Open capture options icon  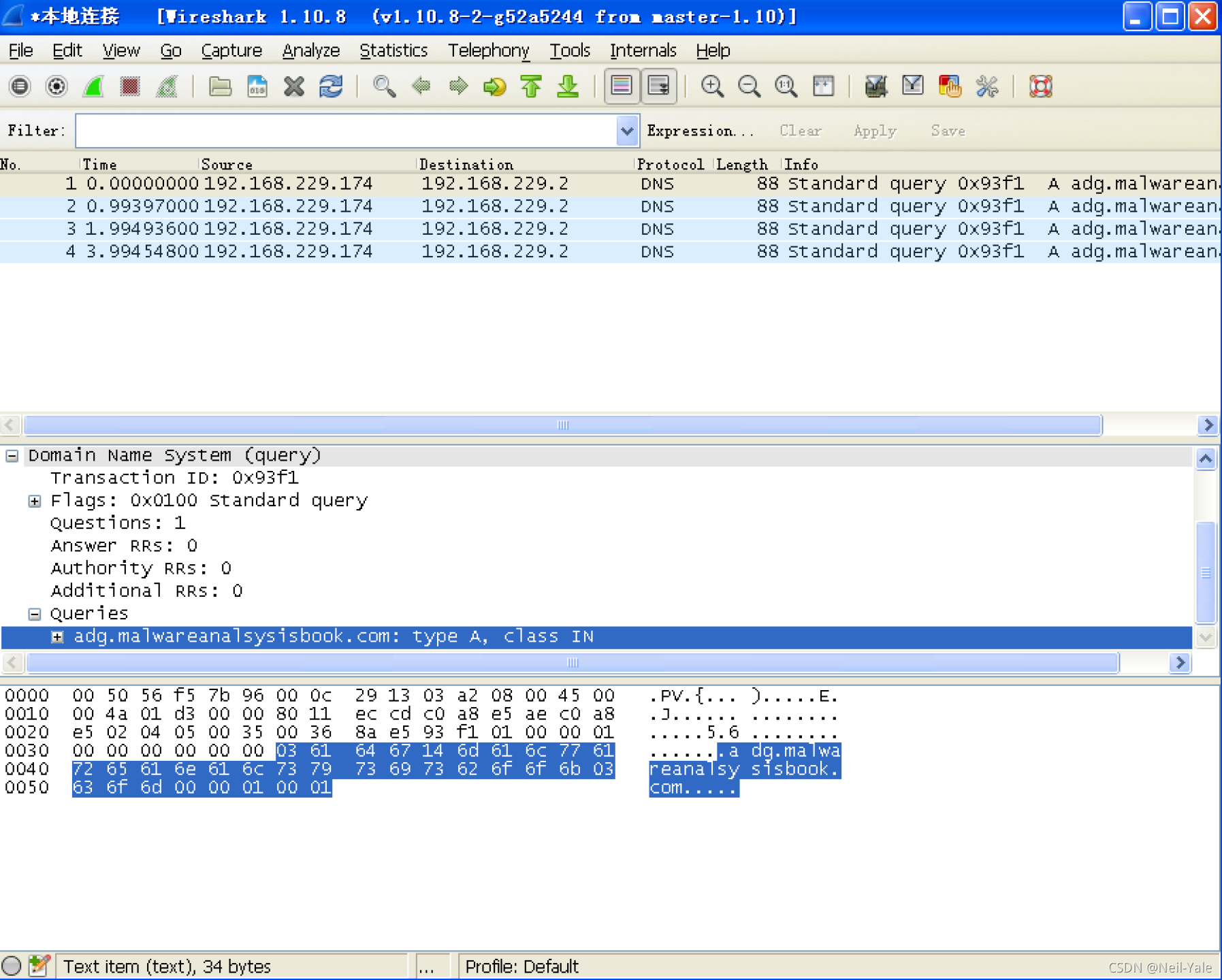click(57, 86)
